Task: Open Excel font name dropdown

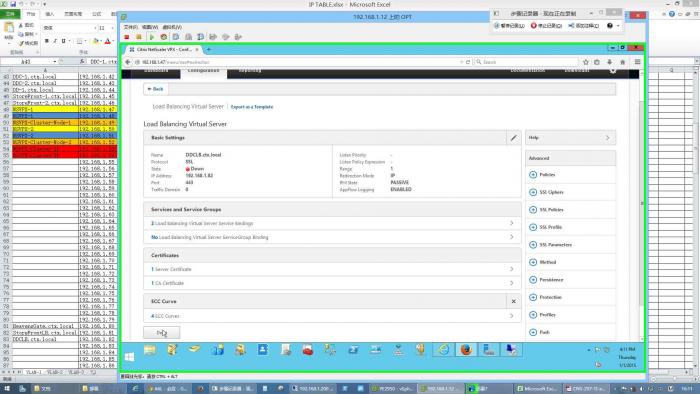Action: (95, 28)
